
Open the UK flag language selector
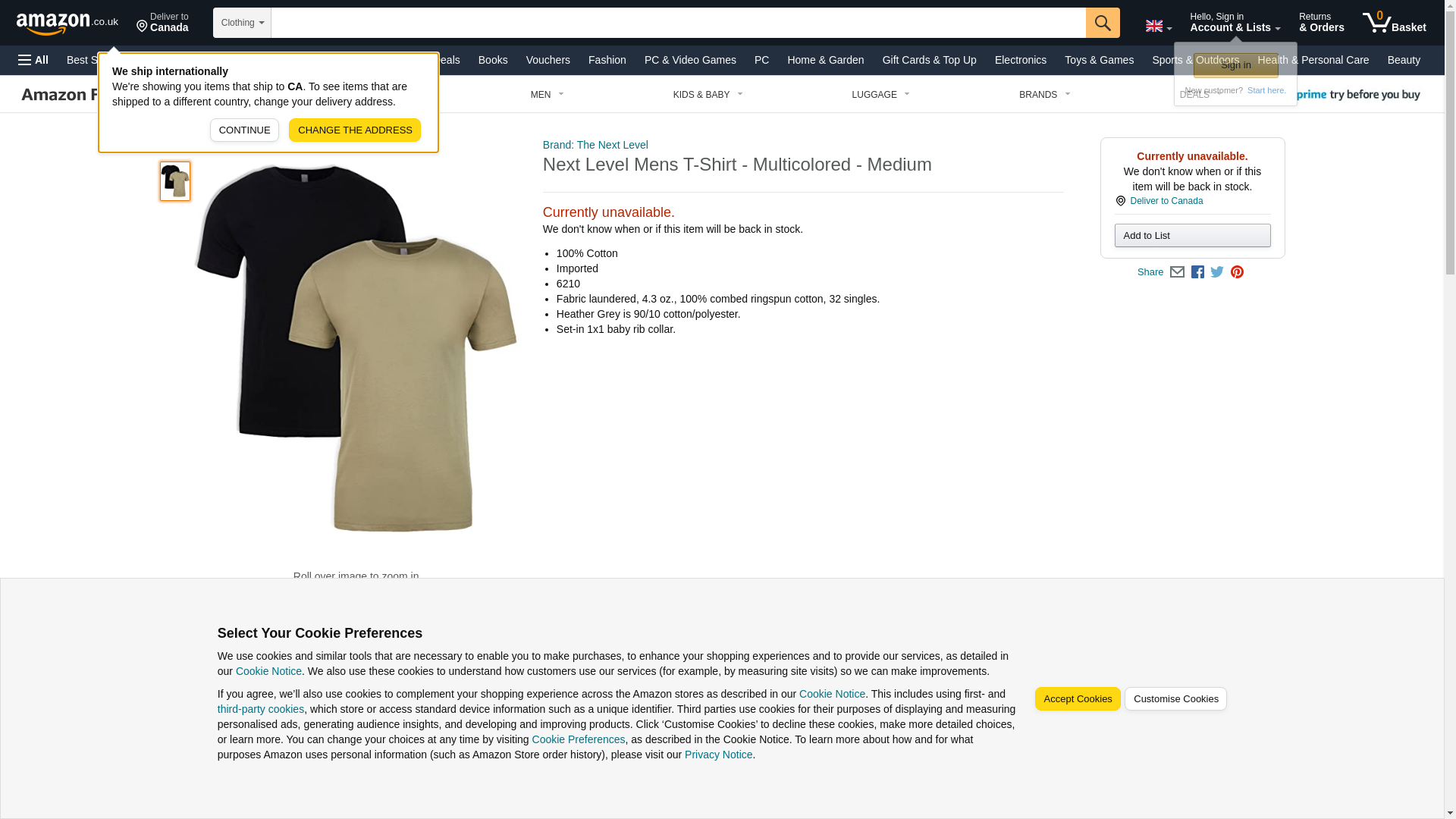[1158, 27]
